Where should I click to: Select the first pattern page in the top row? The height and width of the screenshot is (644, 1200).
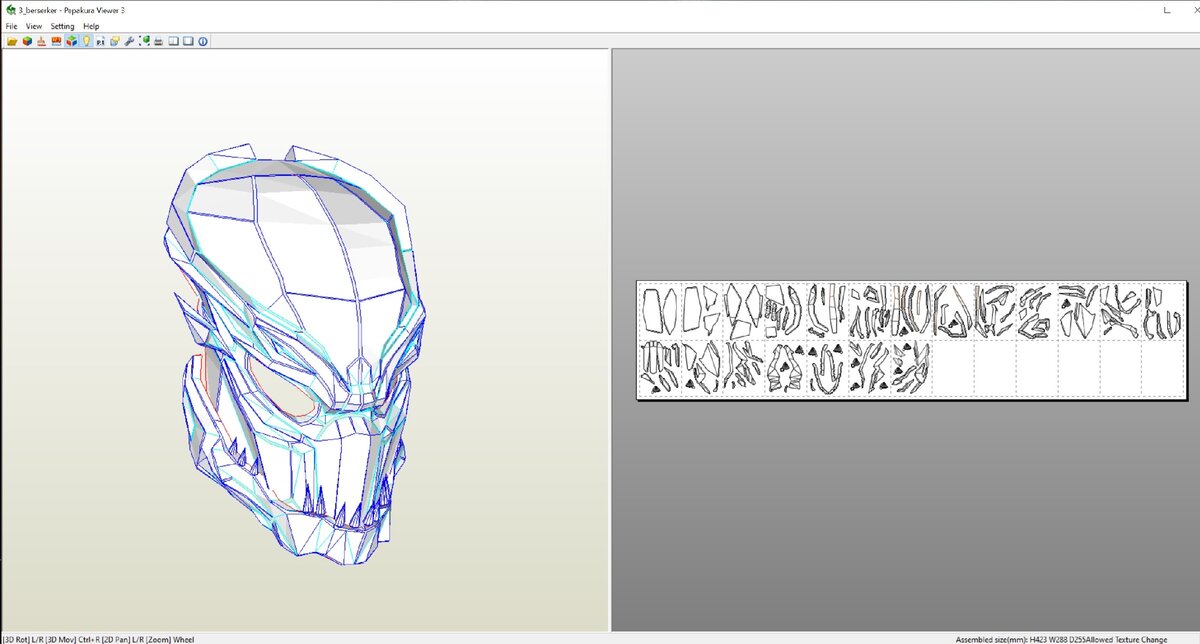660,311
